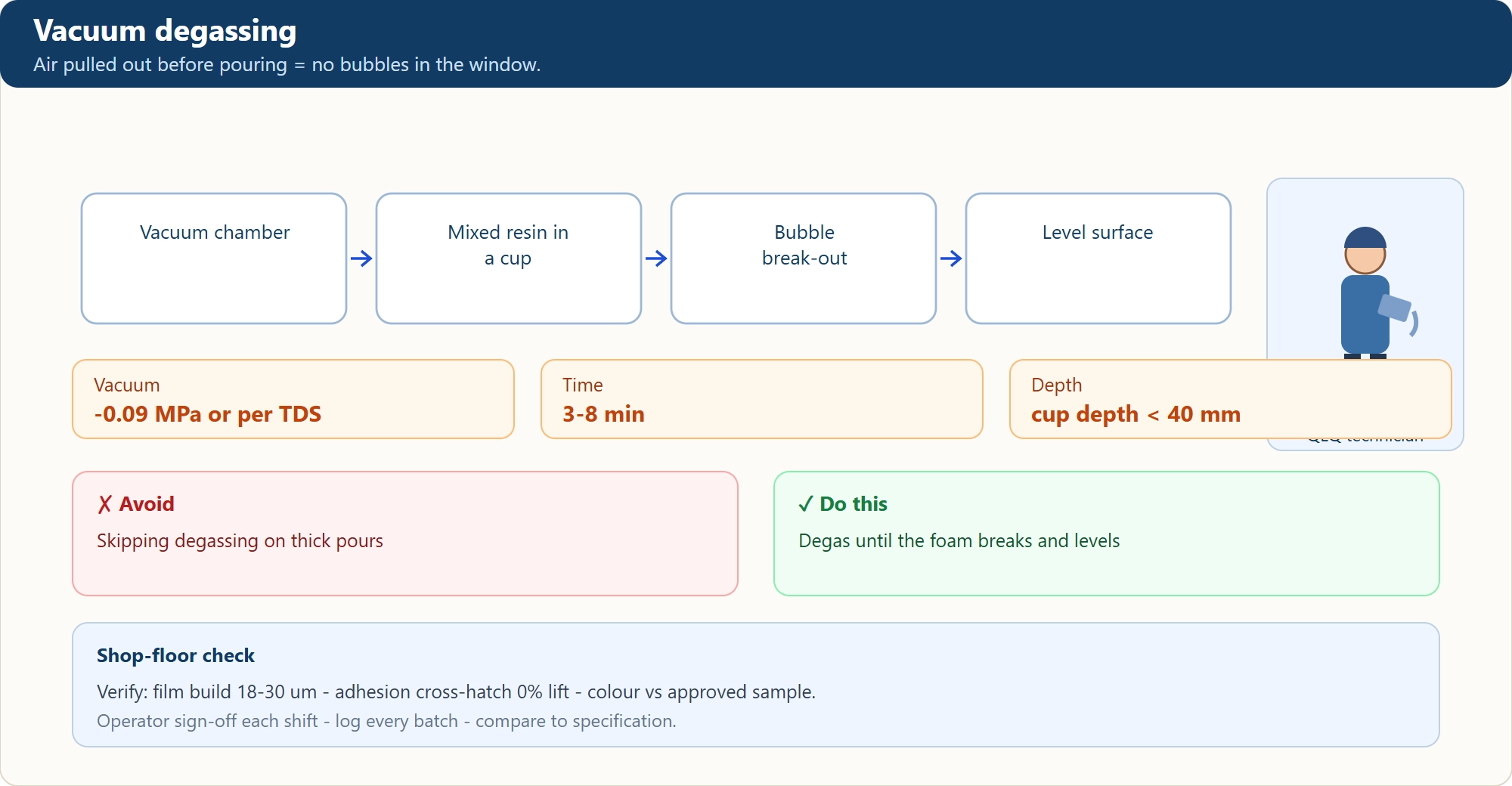Click the arrow after Vacuum chamber box

(361, 258)
